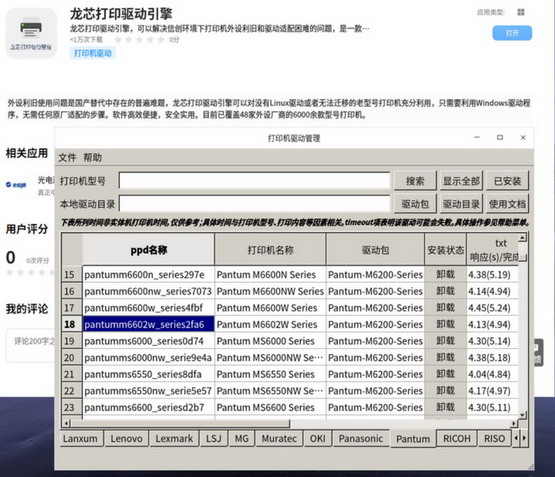Select row header 23
Image resolution: width=555 pixels, height=477 pixels.
click(72, 408)
